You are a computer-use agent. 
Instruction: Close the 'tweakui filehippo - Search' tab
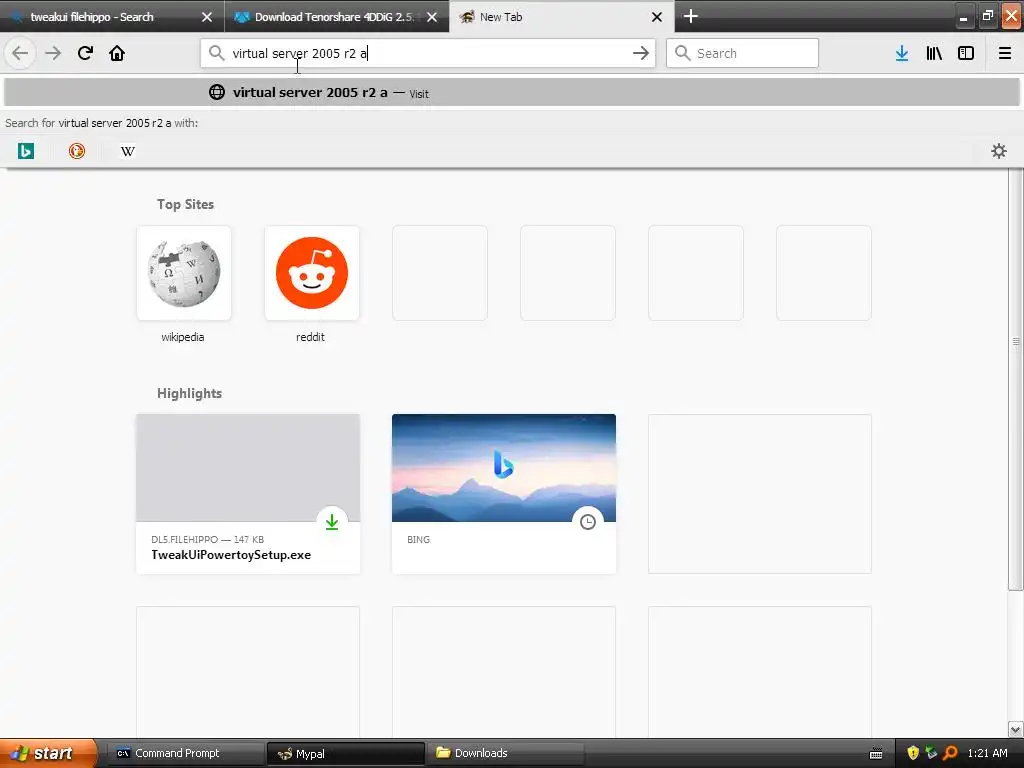click(x=207, y=17)
